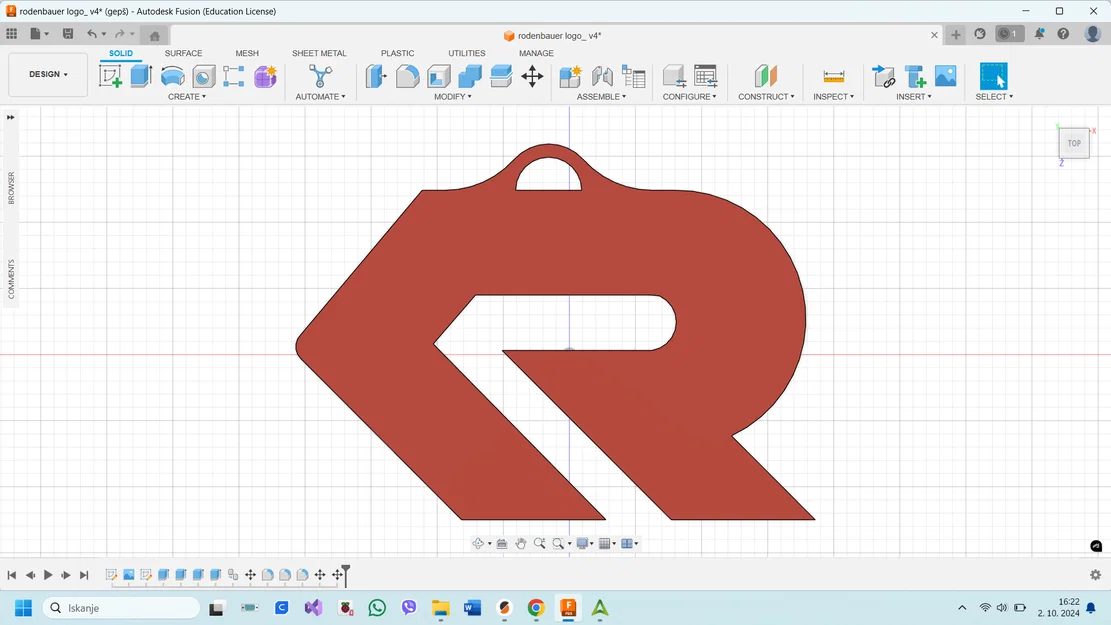This screenshot has height=625, width=1111.
Task: Expand the INSERT dropdown
Action: pyautogui.click(x=914, y=96)
